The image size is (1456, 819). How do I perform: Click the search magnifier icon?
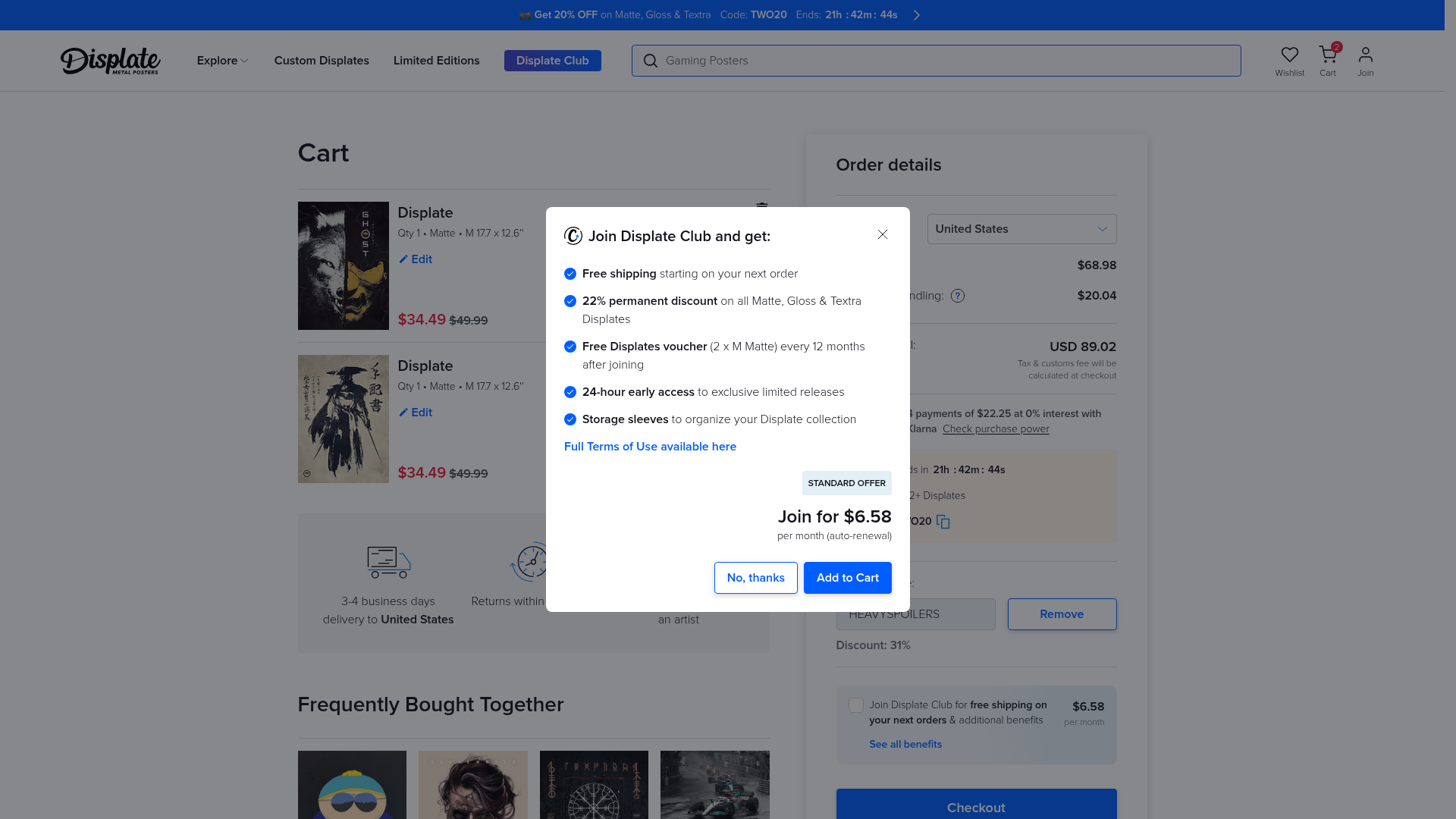(x=650, y=61)
